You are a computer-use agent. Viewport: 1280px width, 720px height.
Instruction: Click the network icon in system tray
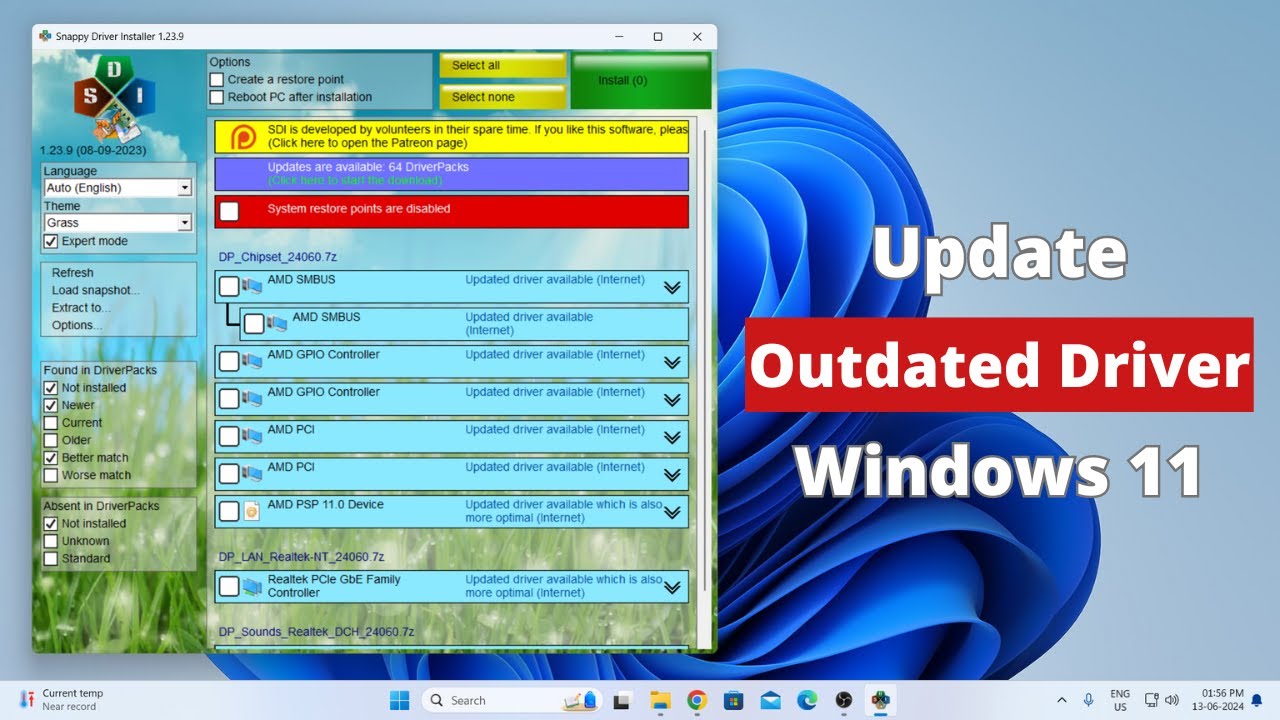1151,700
